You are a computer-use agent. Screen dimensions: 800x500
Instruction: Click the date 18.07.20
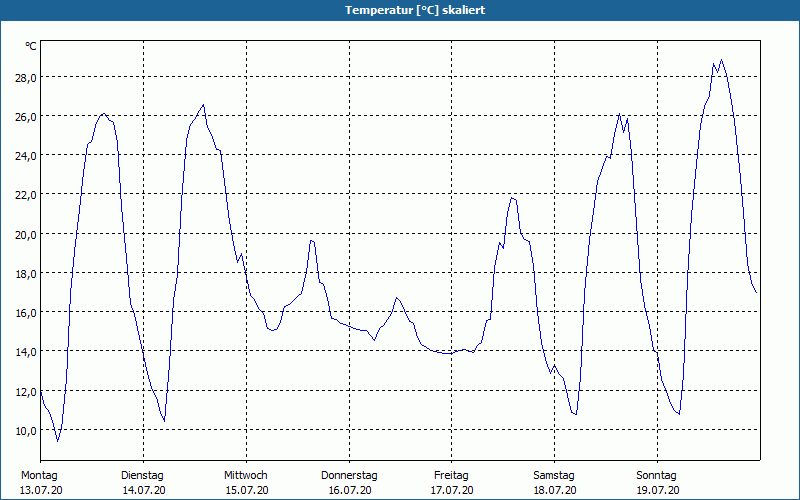tap(555, 491)
